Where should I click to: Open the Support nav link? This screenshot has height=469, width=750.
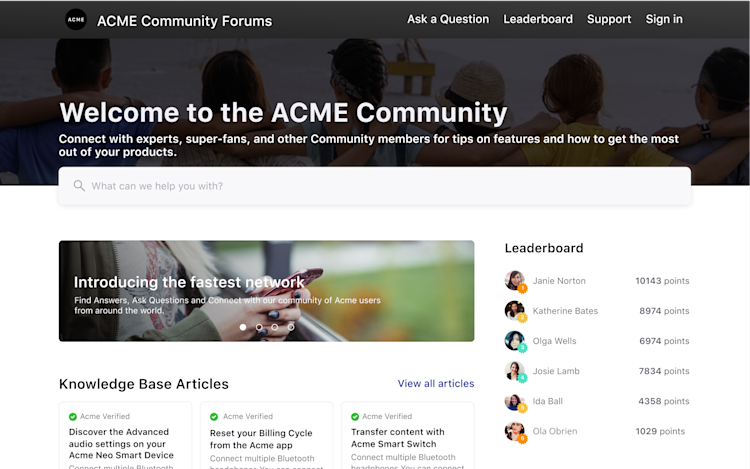(609, 19)
